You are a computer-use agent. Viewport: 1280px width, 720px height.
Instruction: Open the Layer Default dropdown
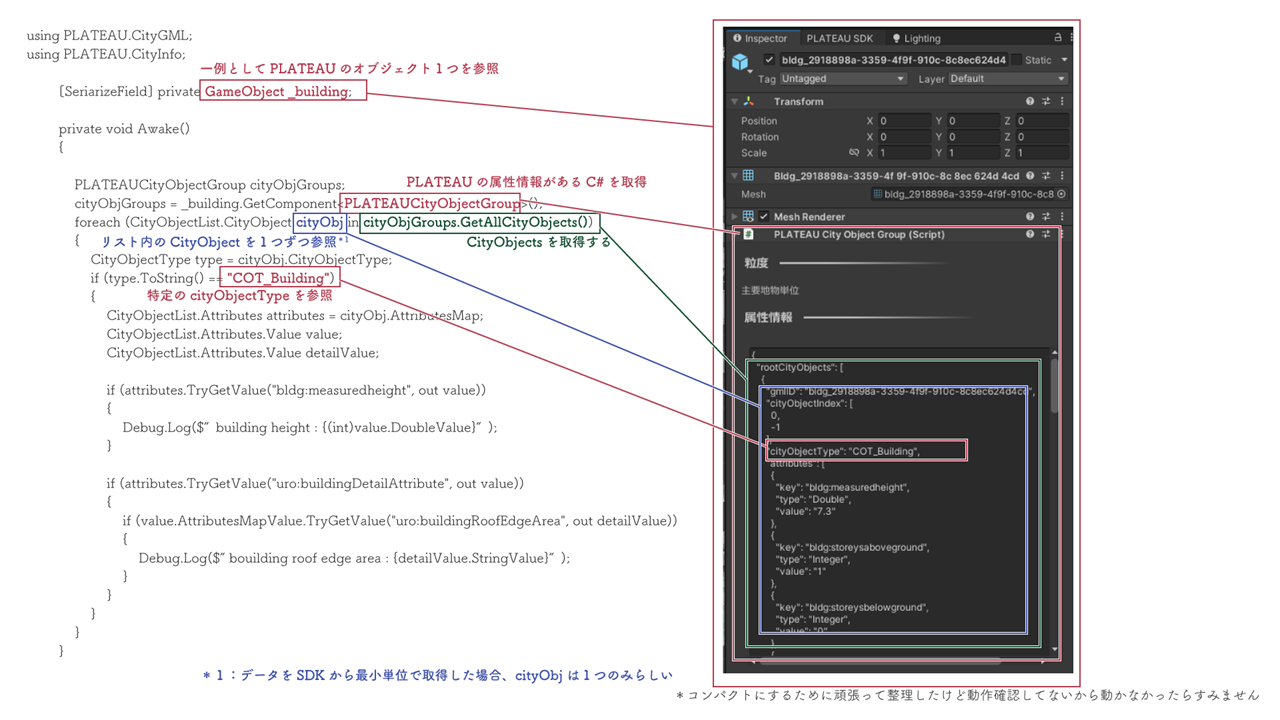tap(1007, 79)
